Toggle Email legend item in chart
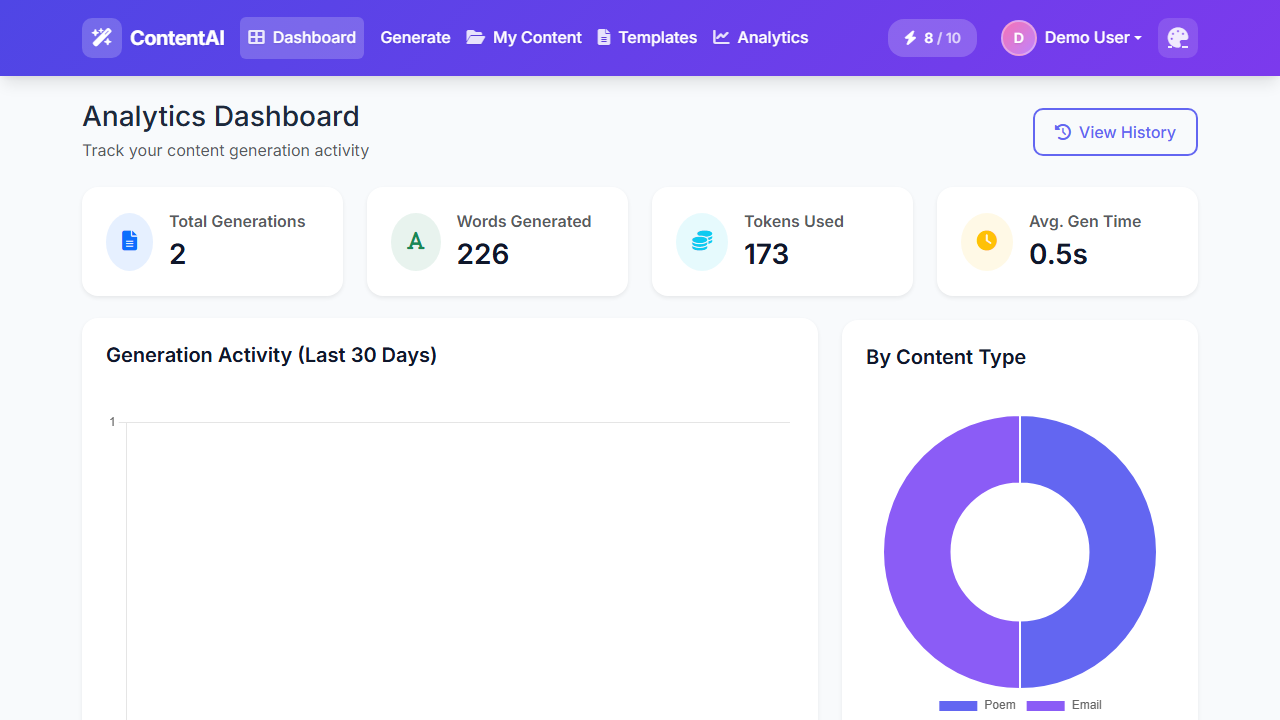This screenshot has width=1280, height=720. click(1065, 705)
